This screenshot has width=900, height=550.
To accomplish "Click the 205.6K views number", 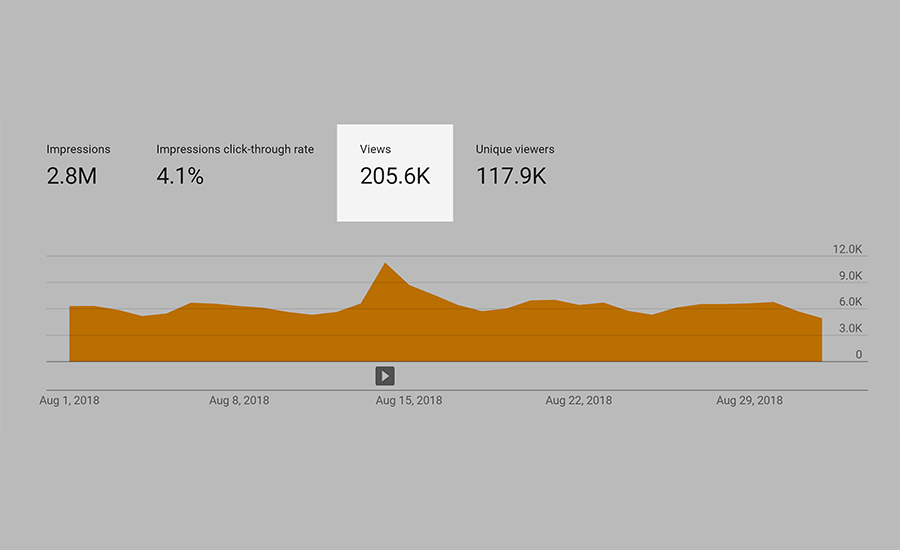I will (395, 177).
